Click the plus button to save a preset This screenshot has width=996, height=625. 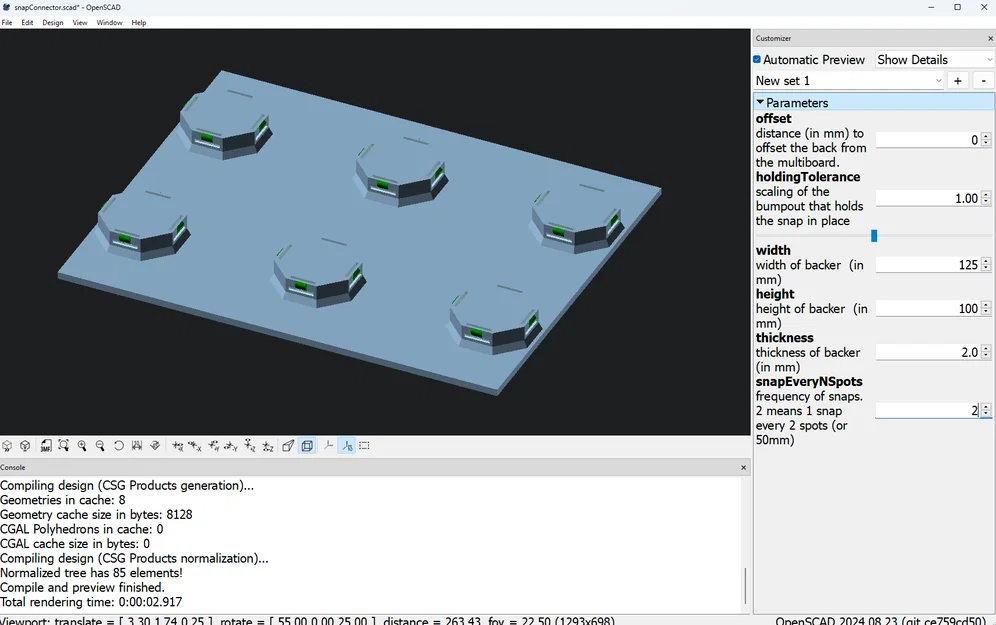click(x=958, y=80)
